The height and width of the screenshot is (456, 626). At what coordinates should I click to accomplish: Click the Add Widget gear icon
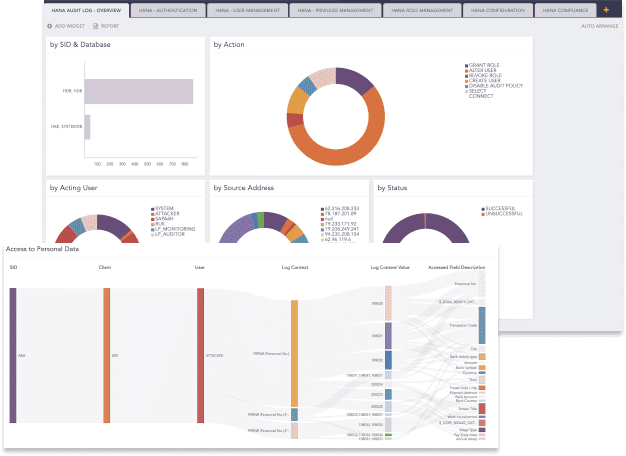point(50,26)
